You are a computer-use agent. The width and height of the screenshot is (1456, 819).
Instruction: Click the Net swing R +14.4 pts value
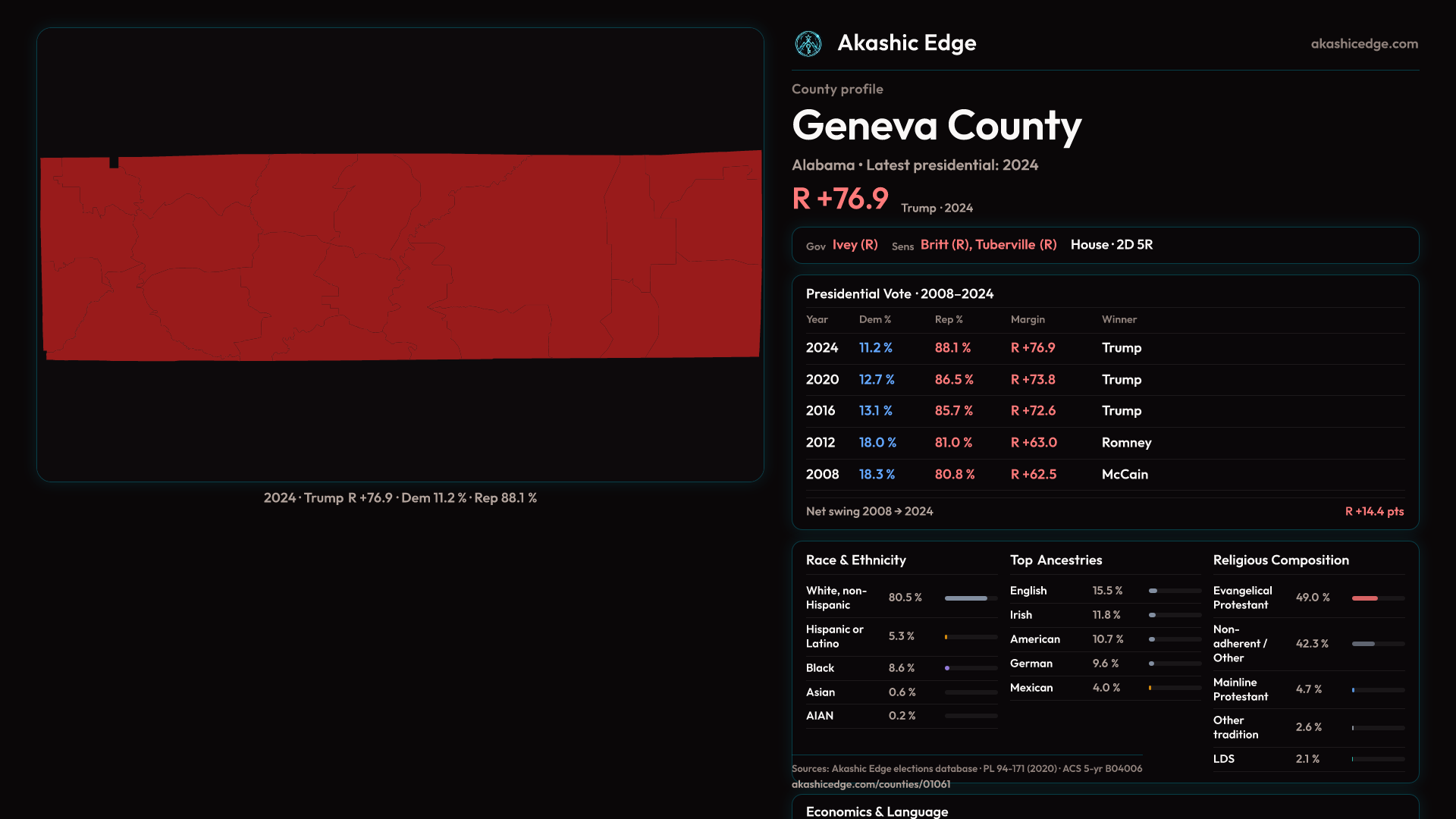[1373, 512]
